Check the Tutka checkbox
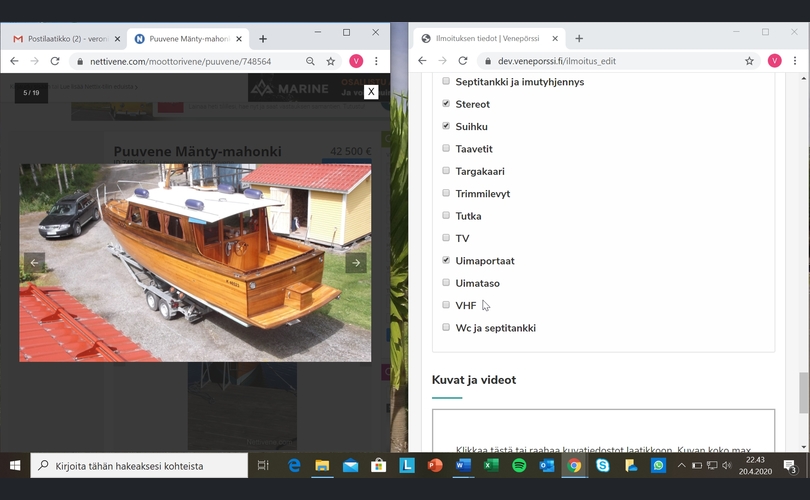810x500 pixels. pos(446,215)
